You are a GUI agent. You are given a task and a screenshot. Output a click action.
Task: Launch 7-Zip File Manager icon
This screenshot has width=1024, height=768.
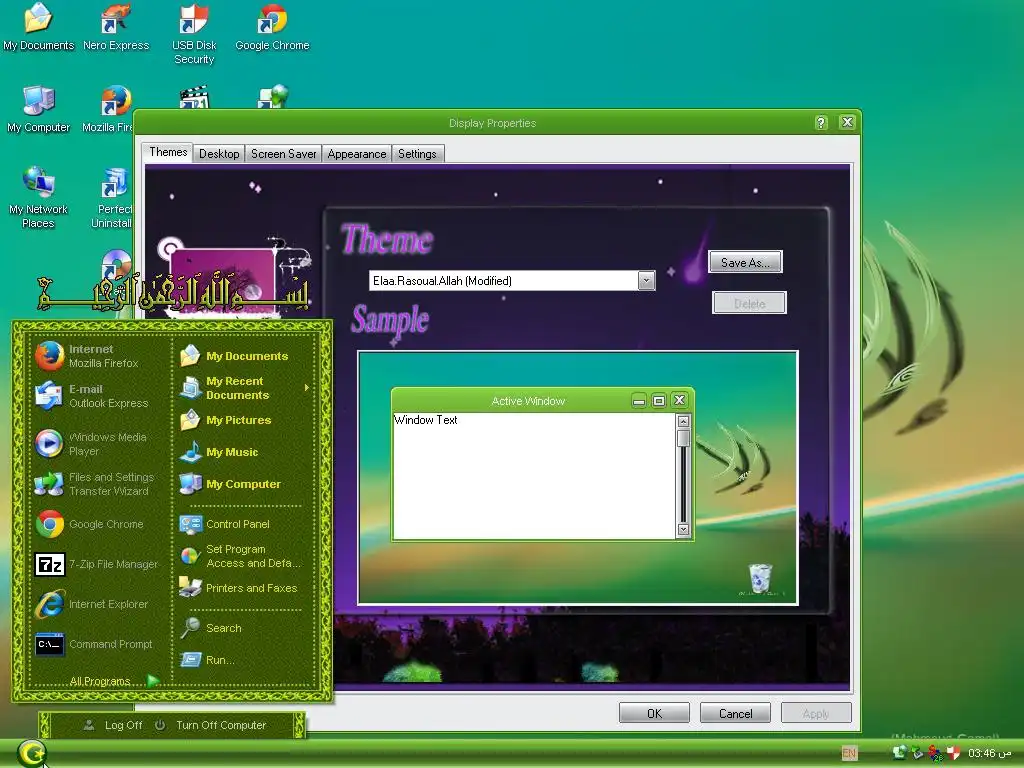pyautogui.click(x=50, y=564)
